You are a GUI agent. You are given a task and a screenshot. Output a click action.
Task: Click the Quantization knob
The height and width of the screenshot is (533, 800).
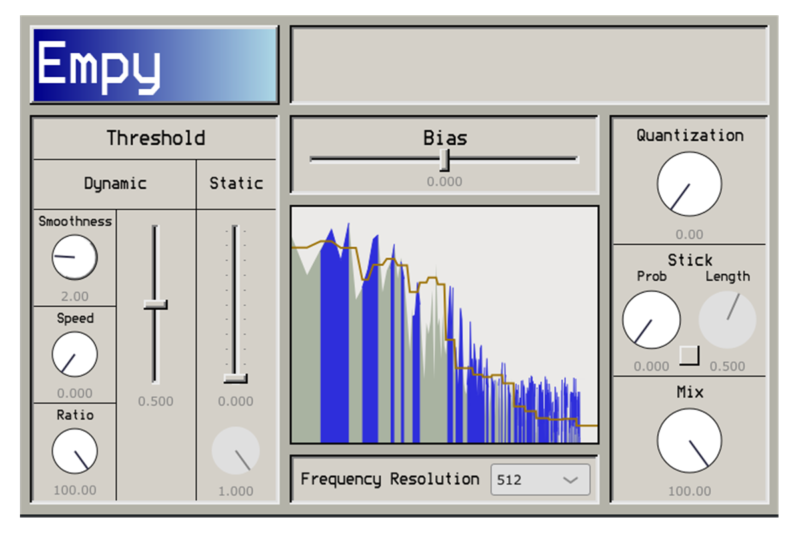coord(689,183)
